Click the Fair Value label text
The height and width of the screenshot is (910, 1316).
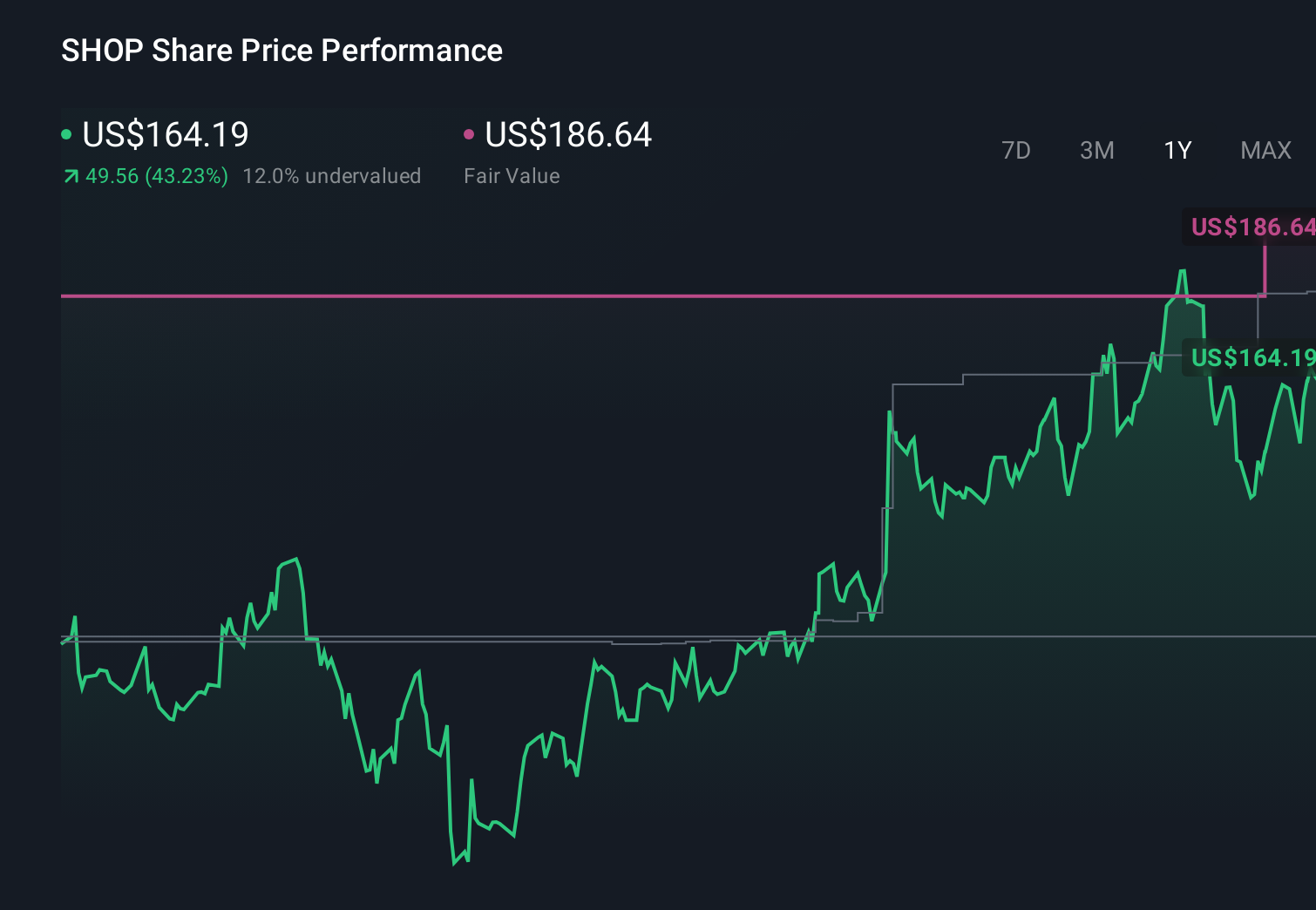pos(512,175)
